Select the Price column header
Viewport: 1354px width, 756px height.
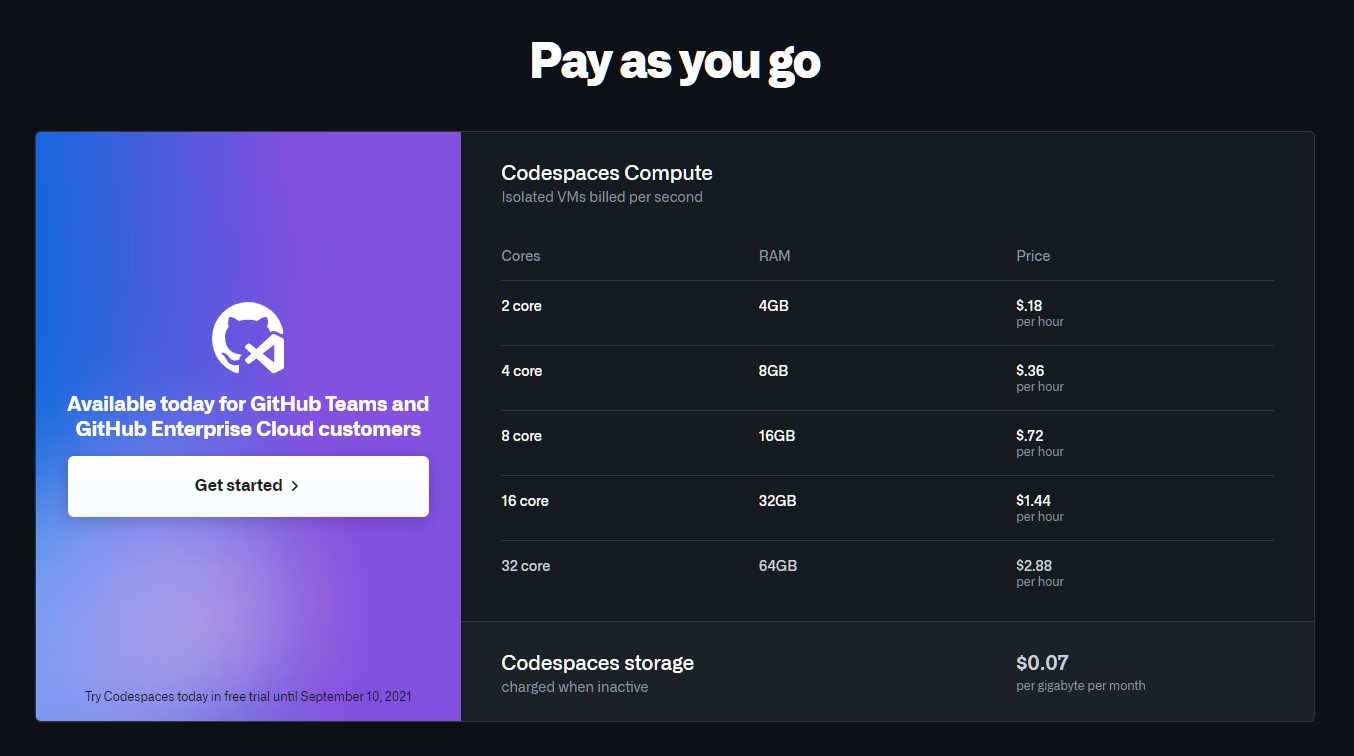(x=1032, y=256)
